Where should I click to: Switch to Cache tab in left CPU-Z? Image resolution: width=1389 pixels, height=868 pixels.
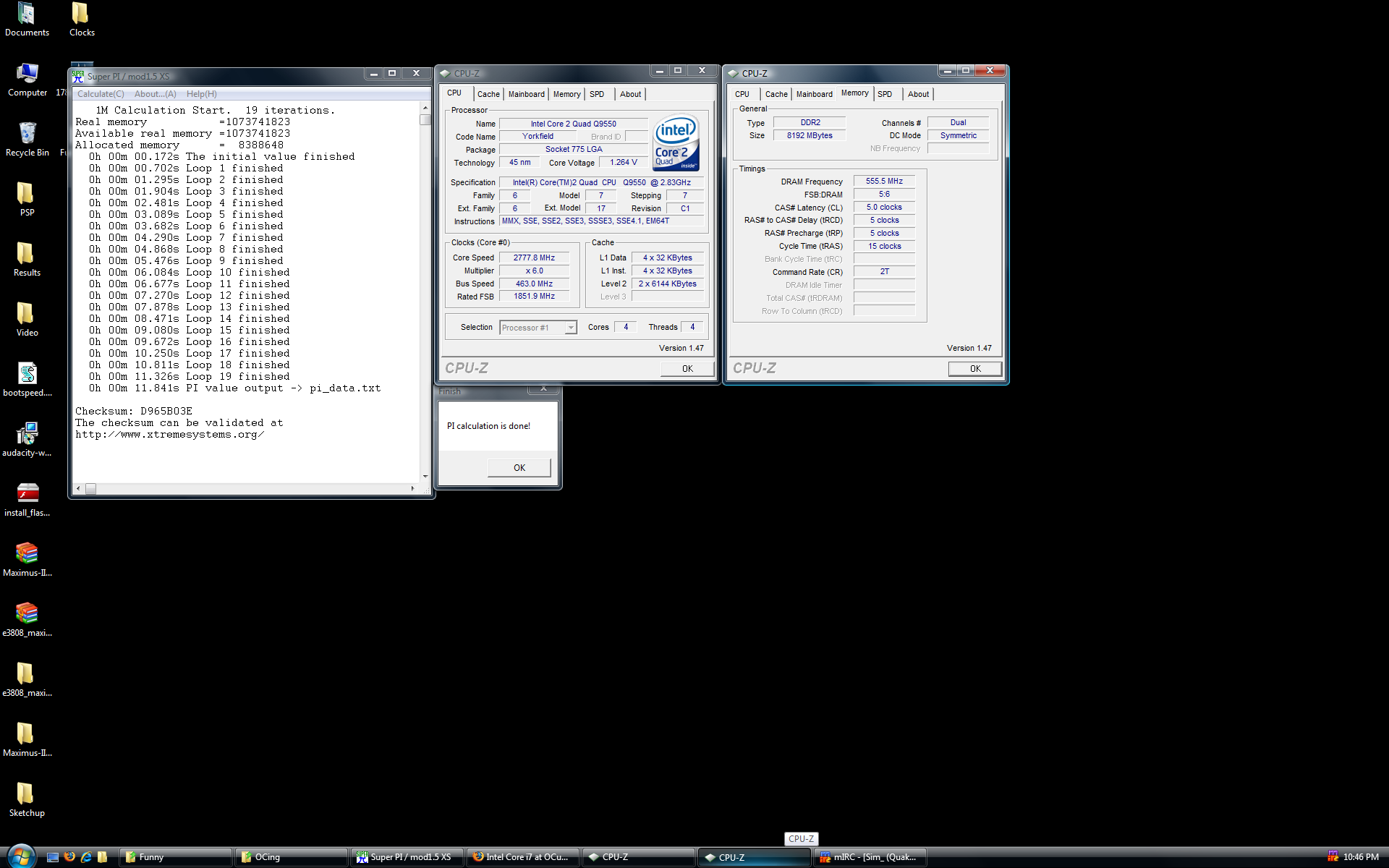coord(488,94)
